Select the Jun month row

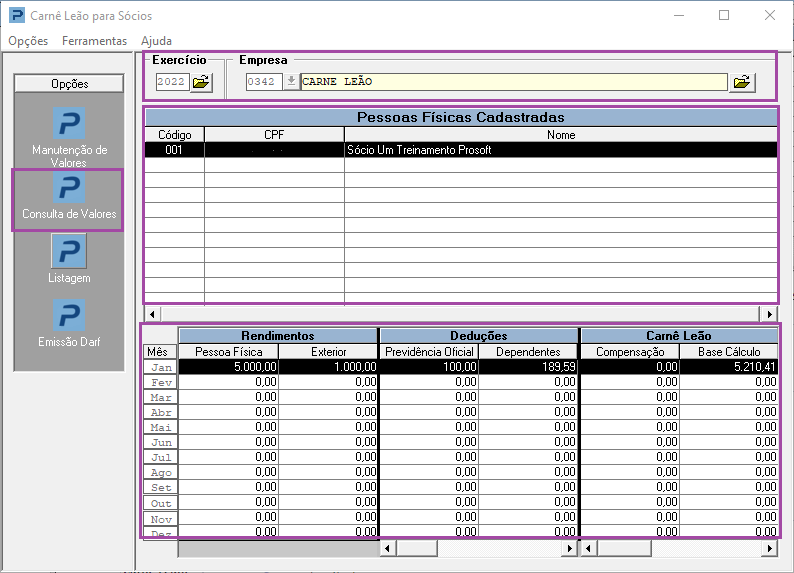(161, 442)
